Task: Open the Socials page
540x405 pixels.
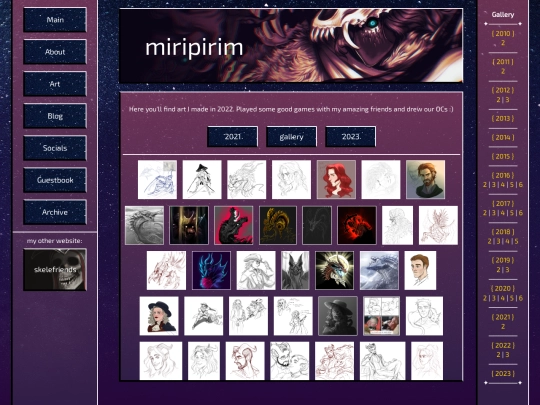Action: (55, 148)
